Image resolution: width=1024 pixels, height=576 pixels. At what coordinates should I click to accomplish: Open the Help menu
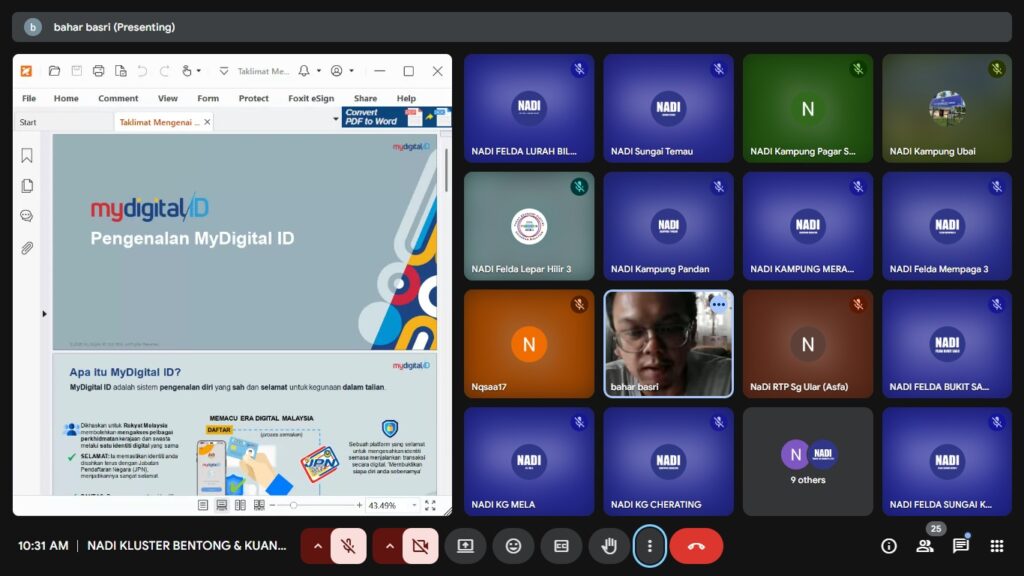click(x=406, y=98)
